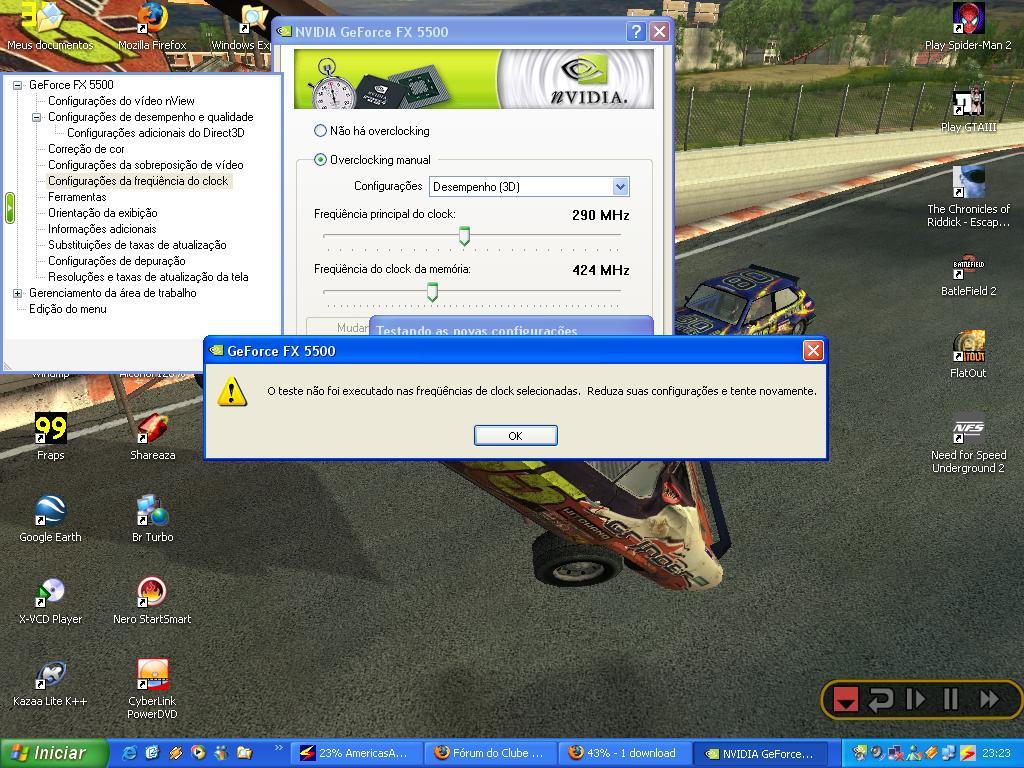Click OK in the error dialog
Screen dimensions: 1024x768
tap(515, 436)
